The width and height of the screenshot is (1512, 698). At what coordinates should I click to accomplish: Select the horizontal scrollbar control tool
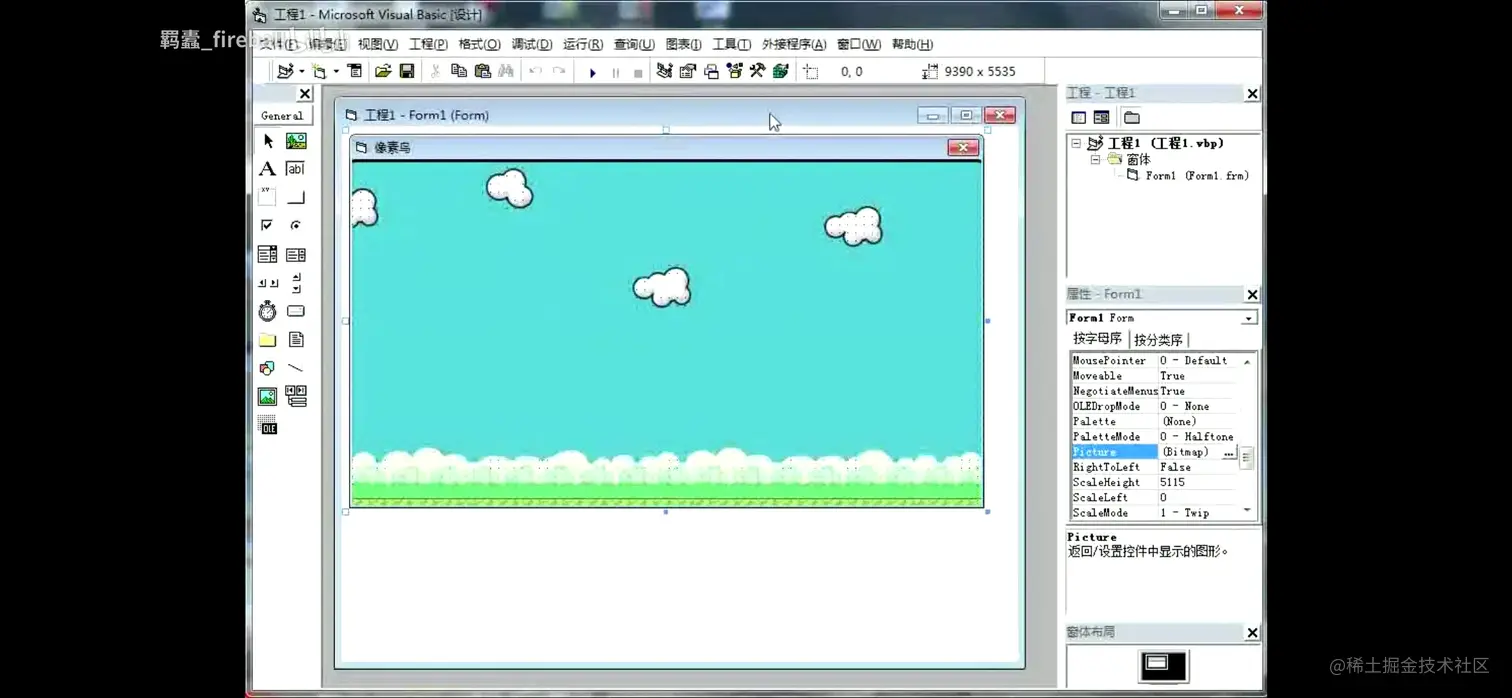[x=267, y=283]
